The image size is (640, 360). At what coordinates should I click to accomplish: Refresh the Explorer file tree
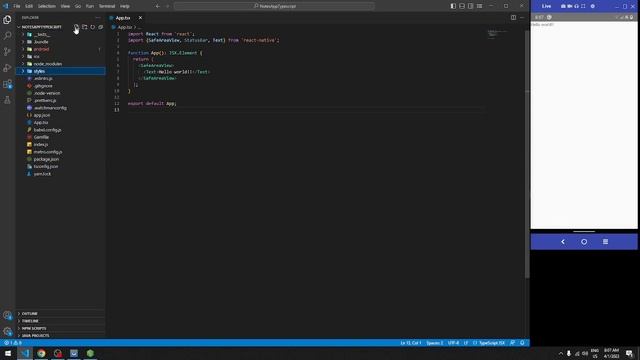tap(93, 27)
